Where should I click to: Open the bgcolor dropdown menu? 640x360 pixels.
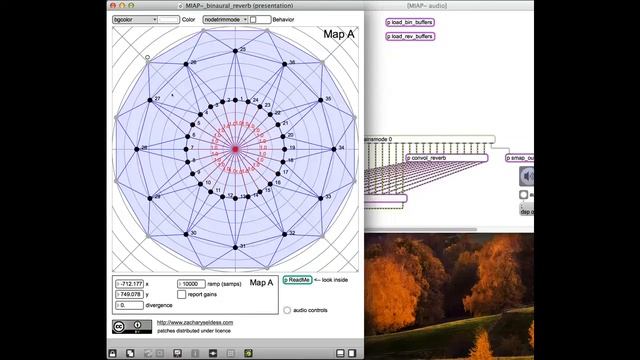pos(135,20)
